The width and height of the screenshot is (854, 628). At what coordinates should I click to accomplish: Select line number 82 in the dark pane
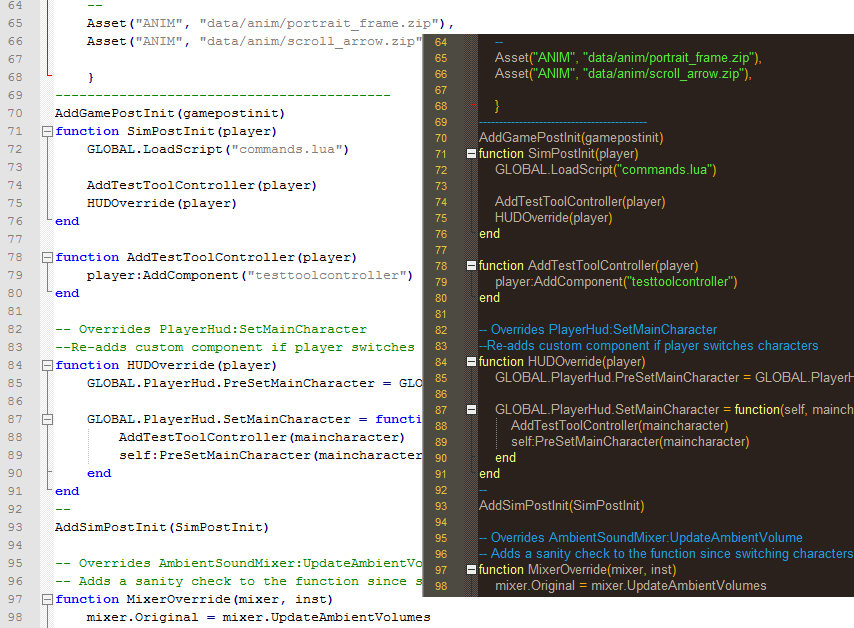click(440, 329)
